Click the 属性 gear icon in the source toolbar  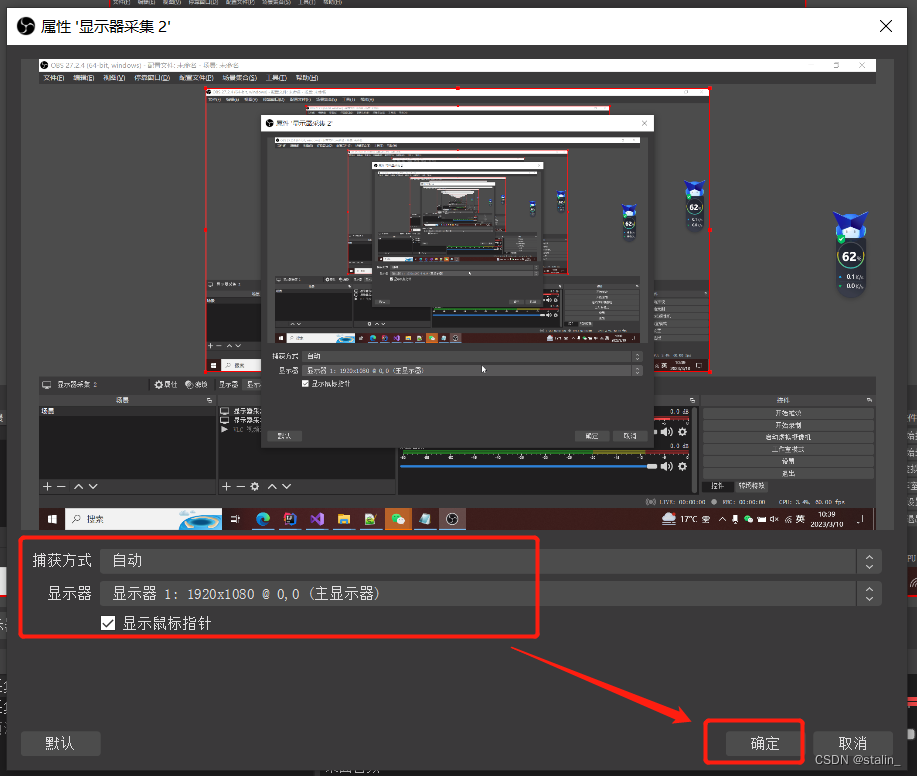160,384
